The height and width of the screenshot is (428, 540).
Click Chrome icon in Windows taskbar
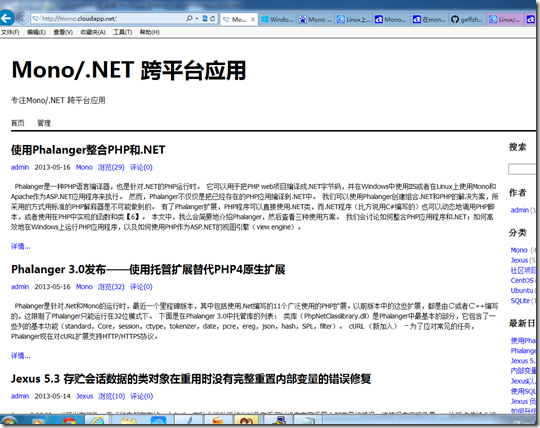(69, 422)
